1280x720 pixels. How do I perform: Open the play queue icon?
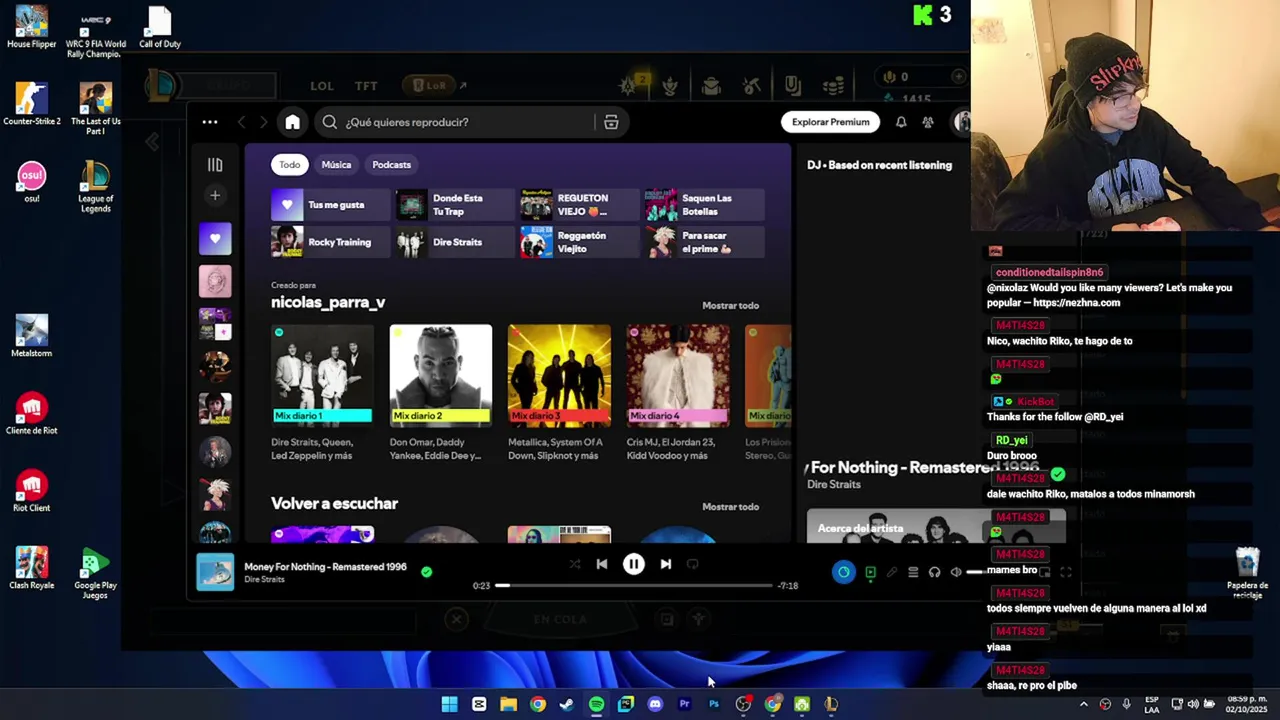(x=913, y=572)
